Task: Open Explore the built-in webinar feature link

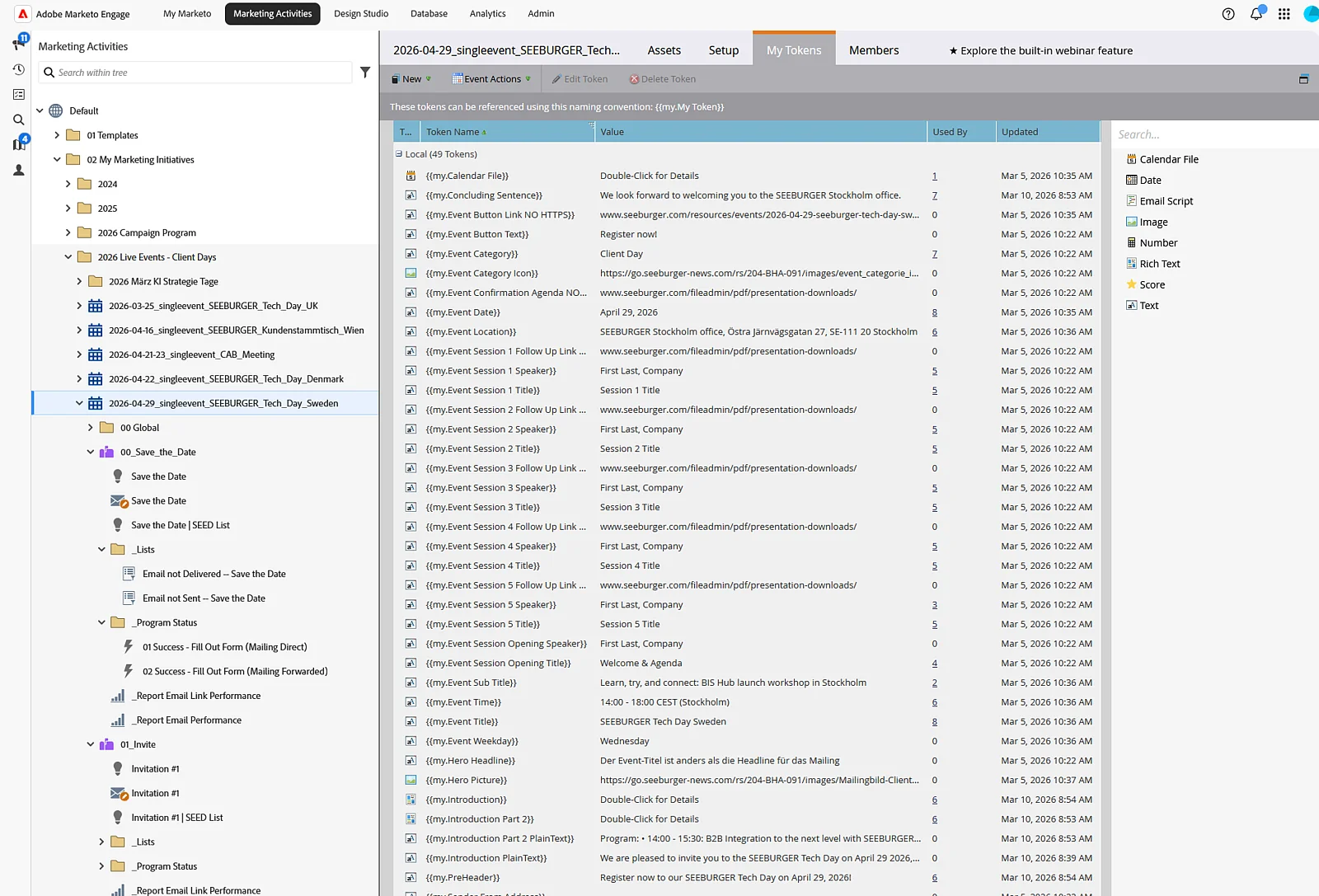Action: point(1041,50)
